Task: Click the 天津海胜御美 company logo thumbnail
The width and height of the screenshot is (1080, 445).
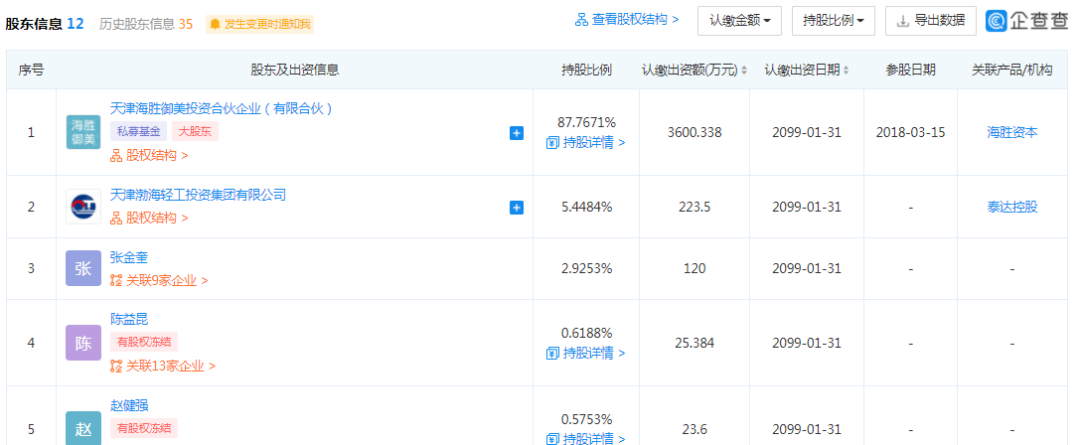Action: [84, 132]
